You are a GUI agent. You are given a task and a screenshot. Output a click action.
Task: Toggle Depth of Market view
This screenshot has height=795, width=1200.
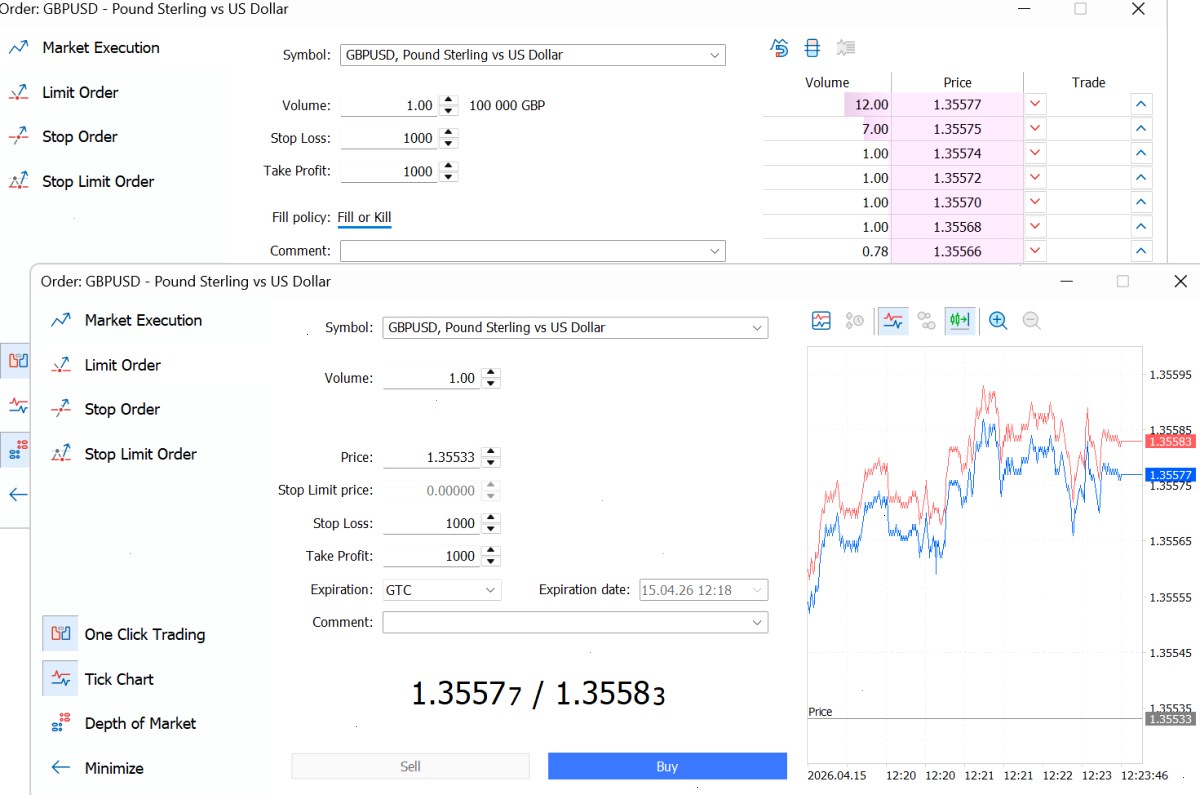[x=140, y=723]
